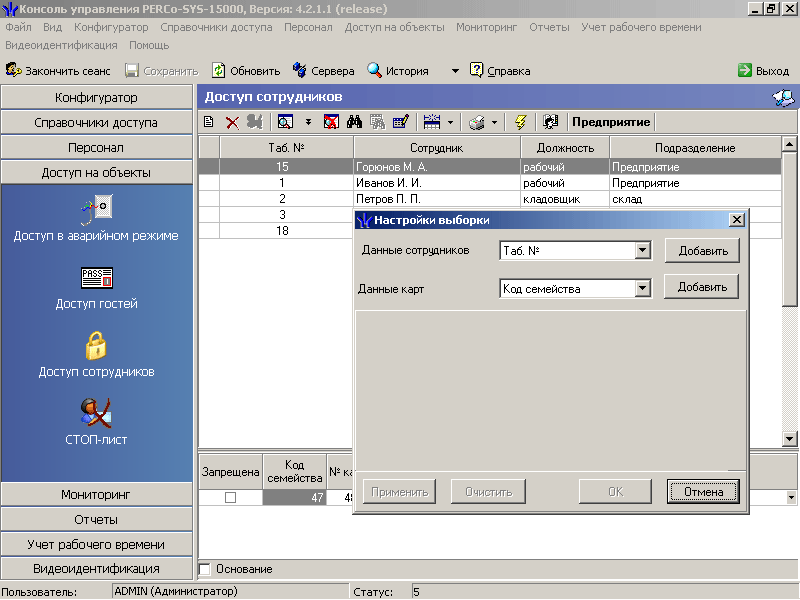This screenshot has height=600, width=800.
Task: Click the greyed-out people icon in the toolbar
Action: pos(255,122)
